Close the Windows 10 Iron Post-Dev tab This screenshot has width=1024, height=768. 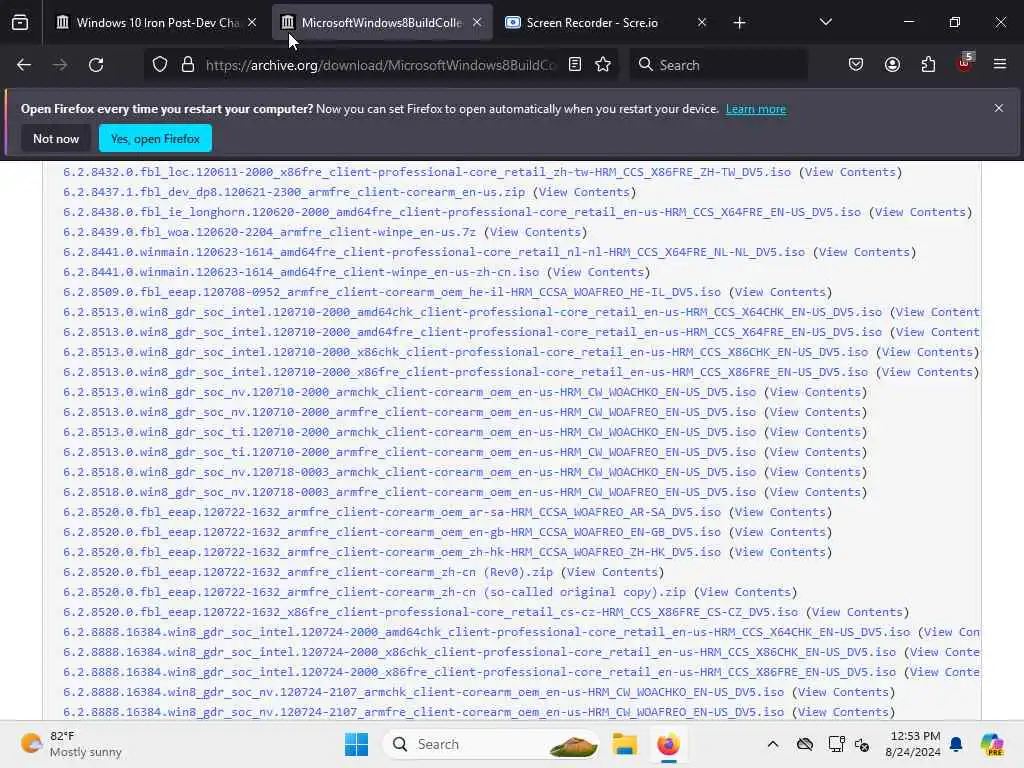point(252,23)
